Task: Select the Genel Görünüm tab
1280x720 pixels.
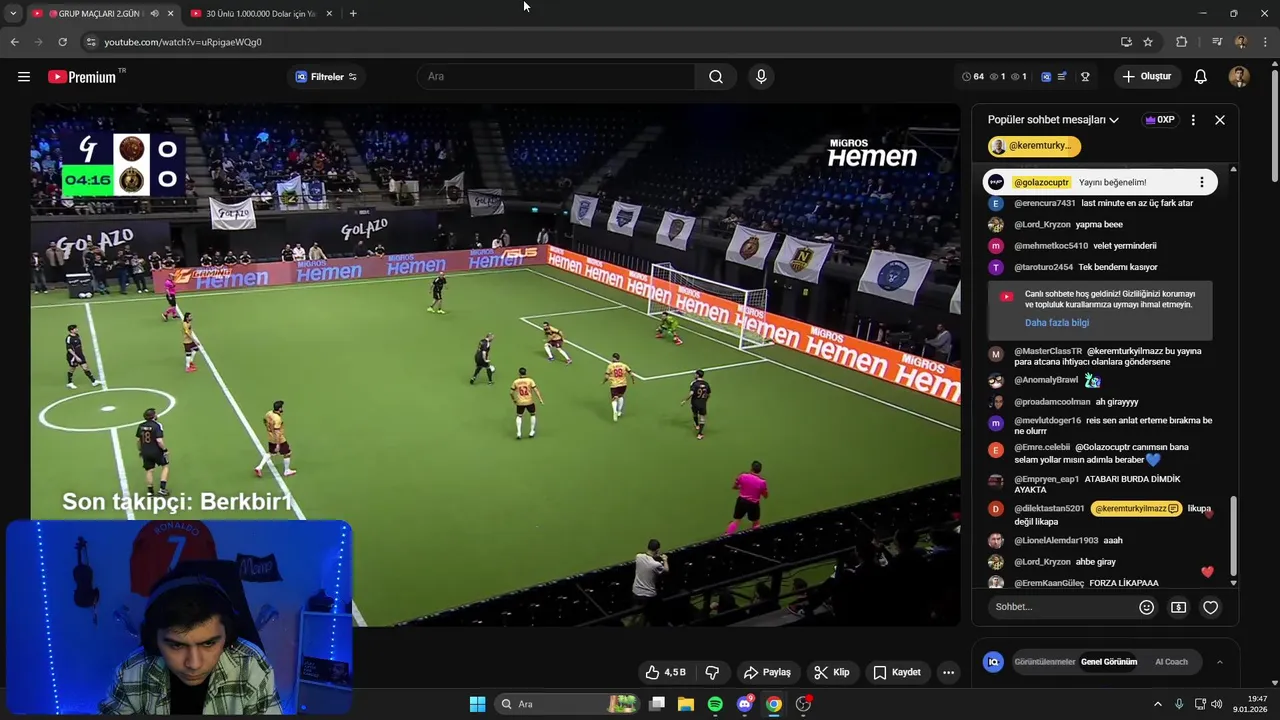Action: 1109,662
